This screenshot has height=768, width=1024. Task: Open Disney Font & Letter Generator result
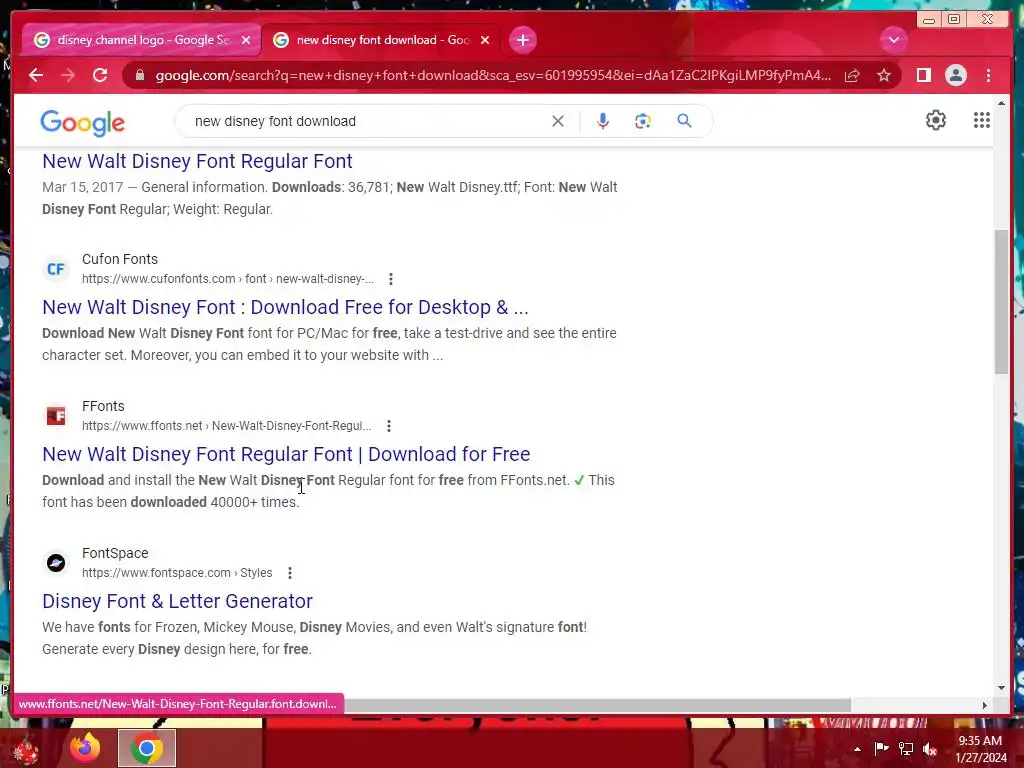(x=178, y=601)
